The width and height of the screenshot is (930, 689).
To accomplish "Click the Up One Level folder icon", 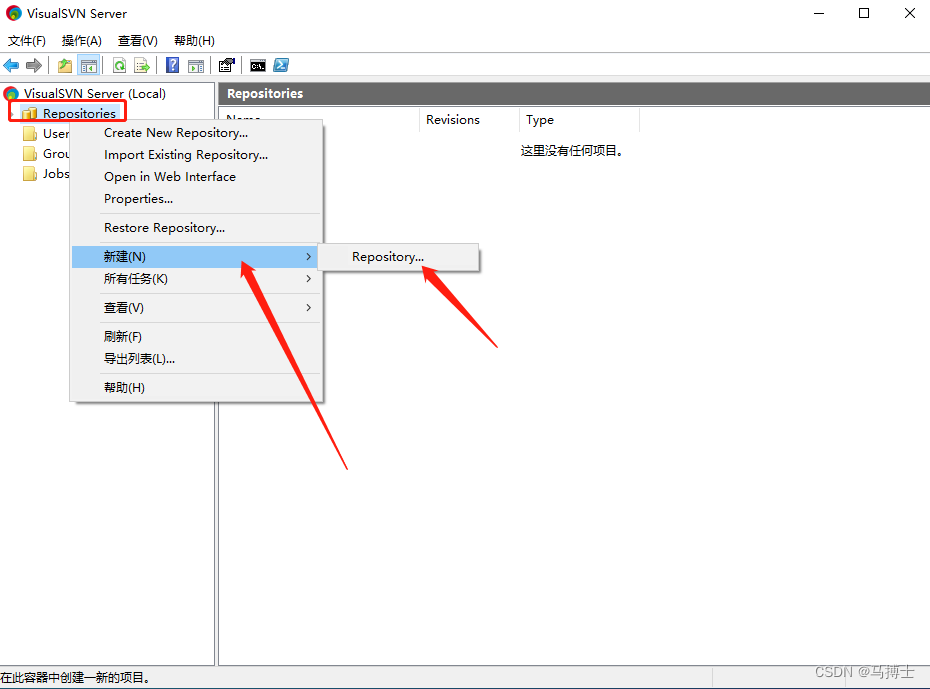I will click(x=65, y=65).
